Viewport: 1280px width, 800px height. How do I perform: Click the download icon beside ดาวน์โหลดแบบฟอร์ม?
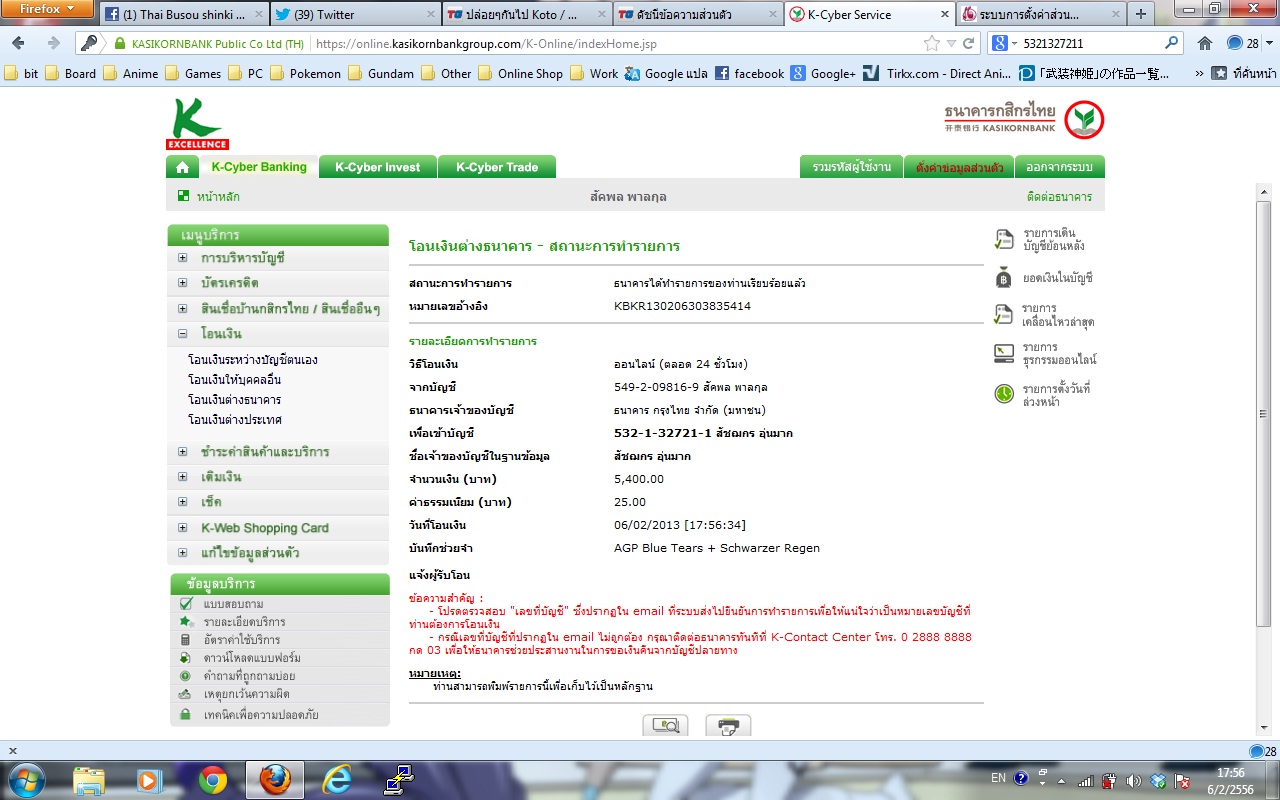tap(185, 658)
